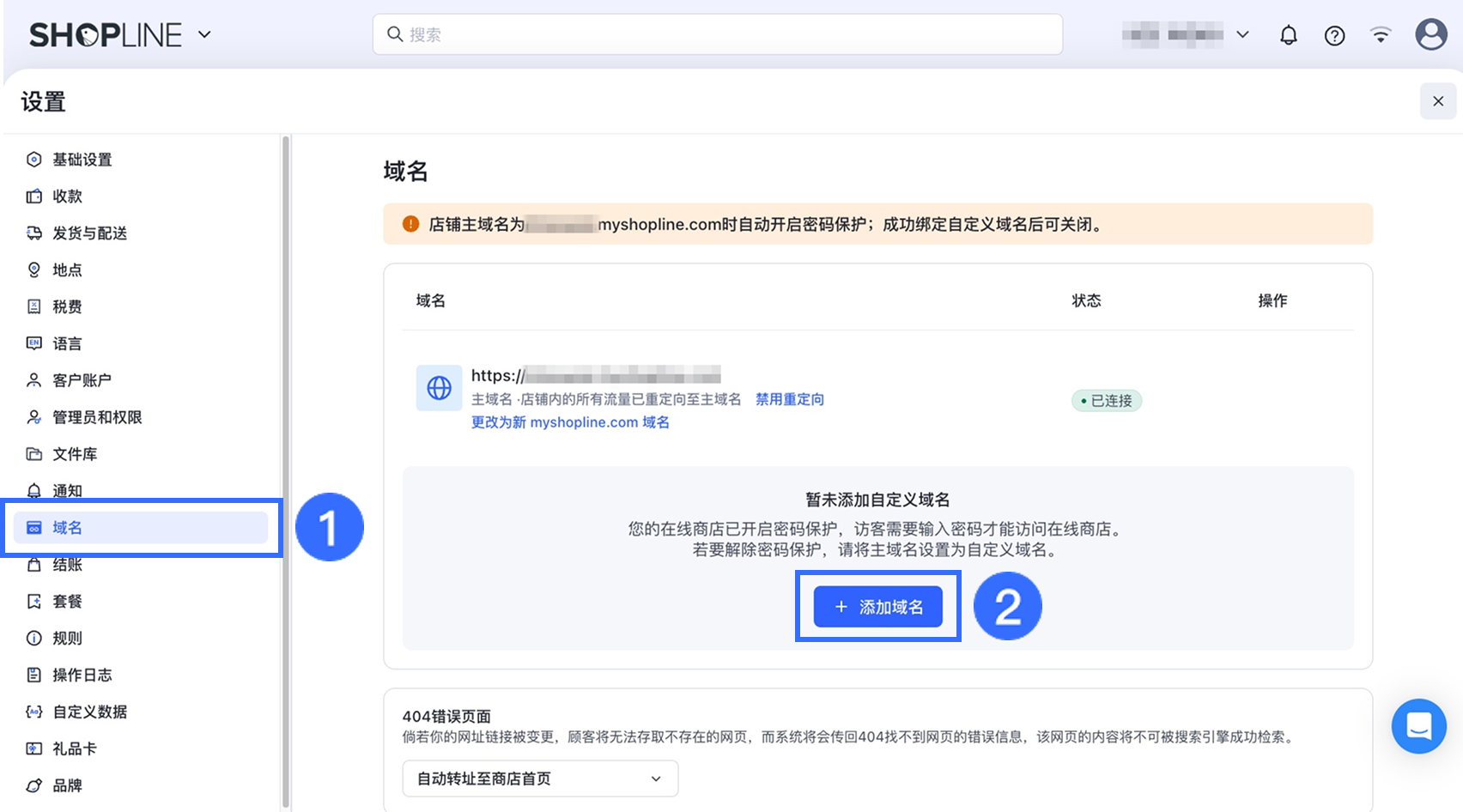
Task: Click the orange warning alert icon
Action: click(411, 224)
